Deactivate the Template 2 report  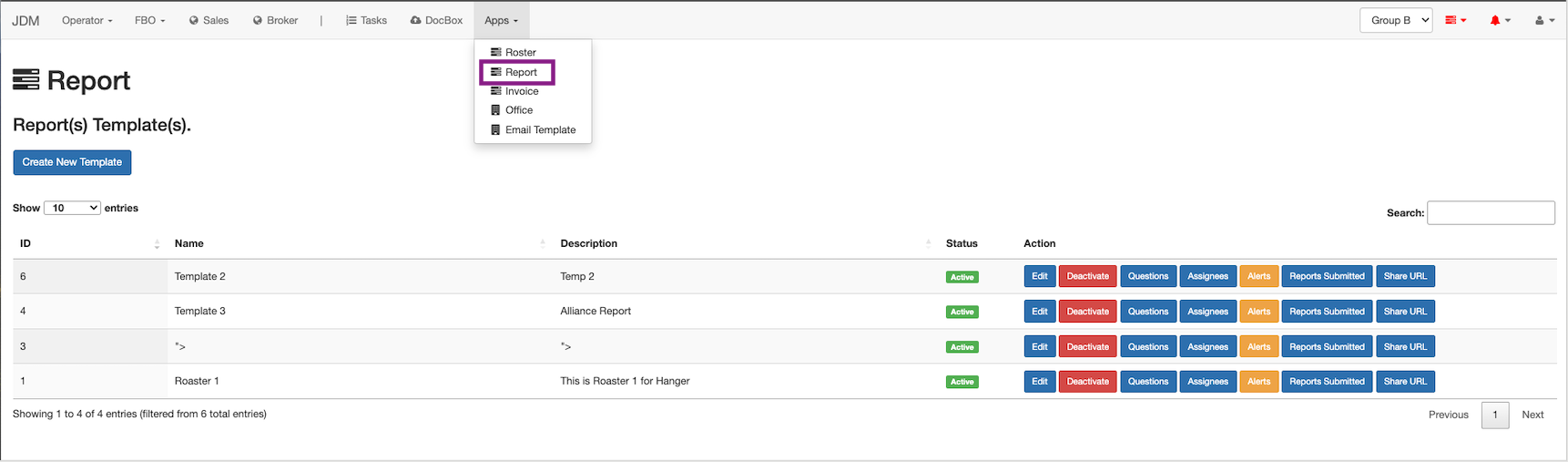tap(1087, 276)
